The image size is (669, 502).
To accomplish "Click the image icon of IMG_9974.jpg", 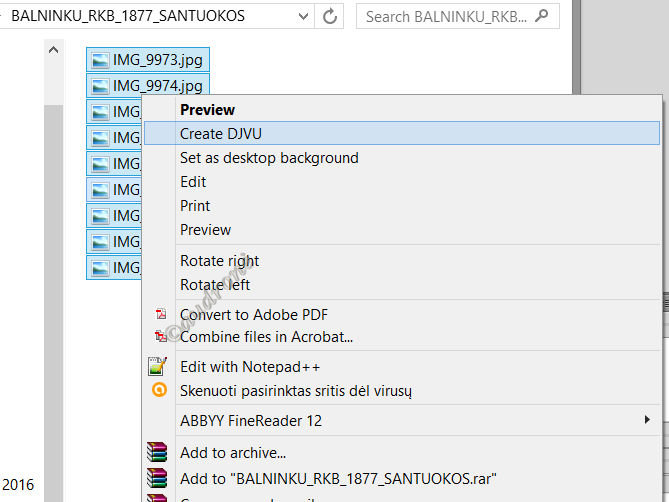I will tap(100, 86).
